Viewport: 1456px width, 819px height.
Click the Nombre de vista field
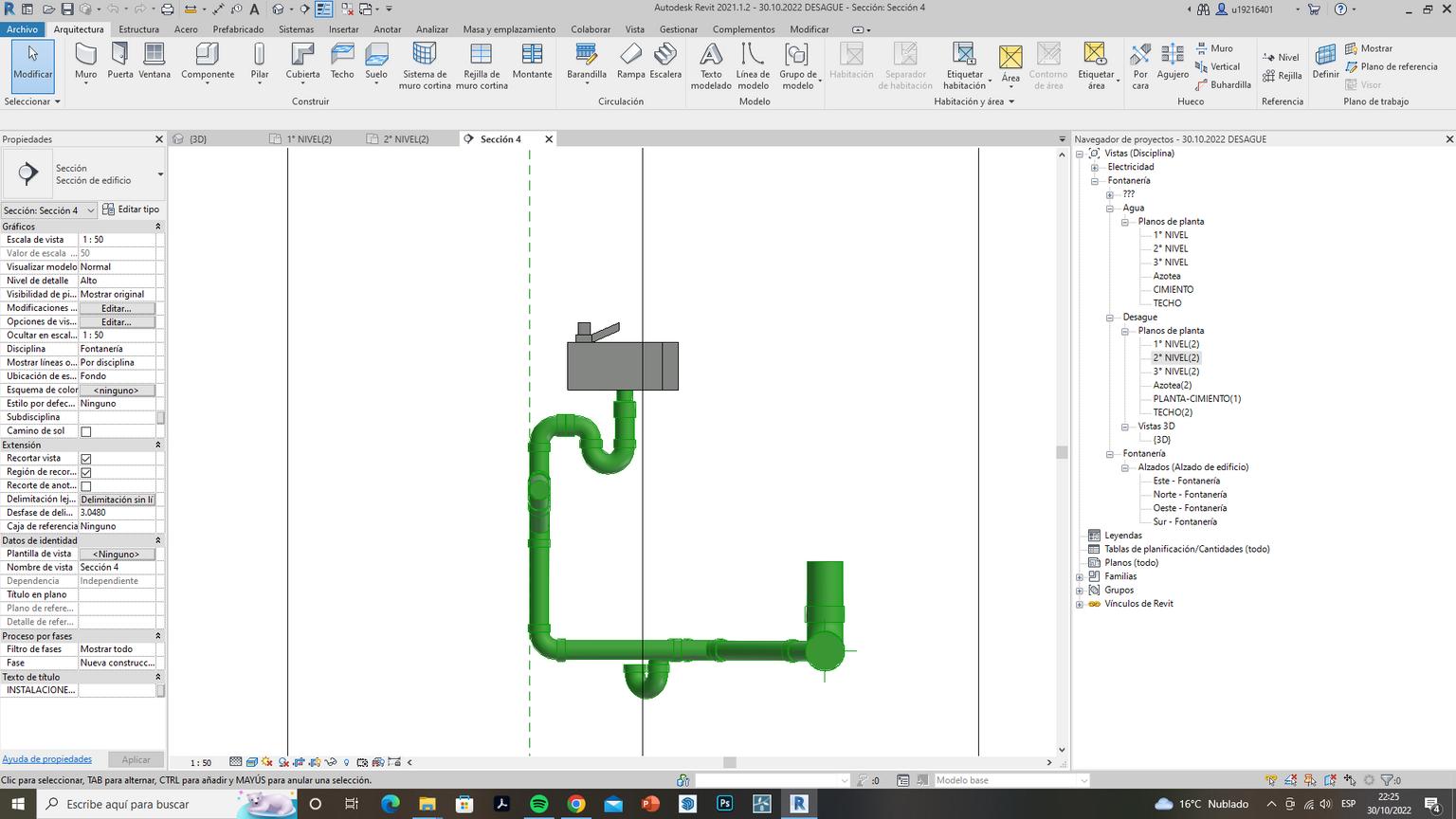(x=117, y=568)
